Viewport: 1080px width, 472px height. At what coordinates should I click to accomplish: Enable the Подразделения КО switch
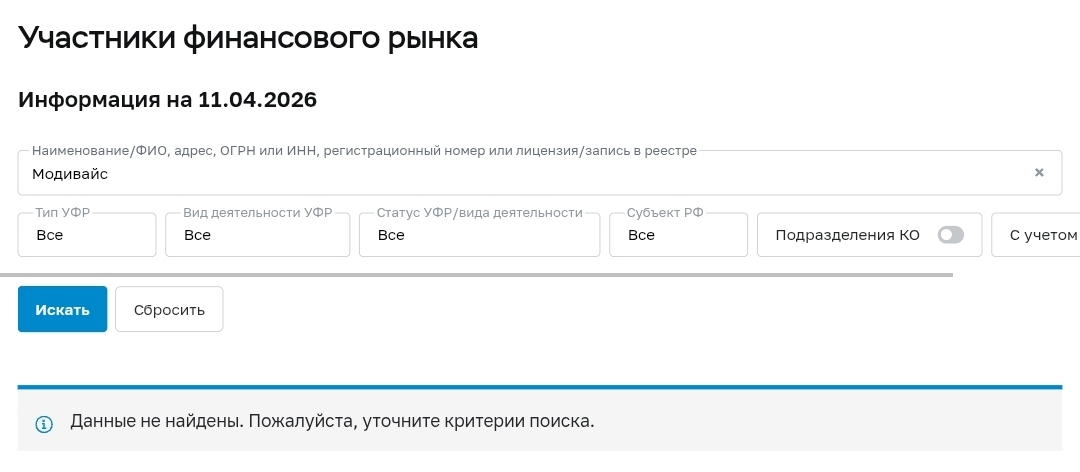951,235
